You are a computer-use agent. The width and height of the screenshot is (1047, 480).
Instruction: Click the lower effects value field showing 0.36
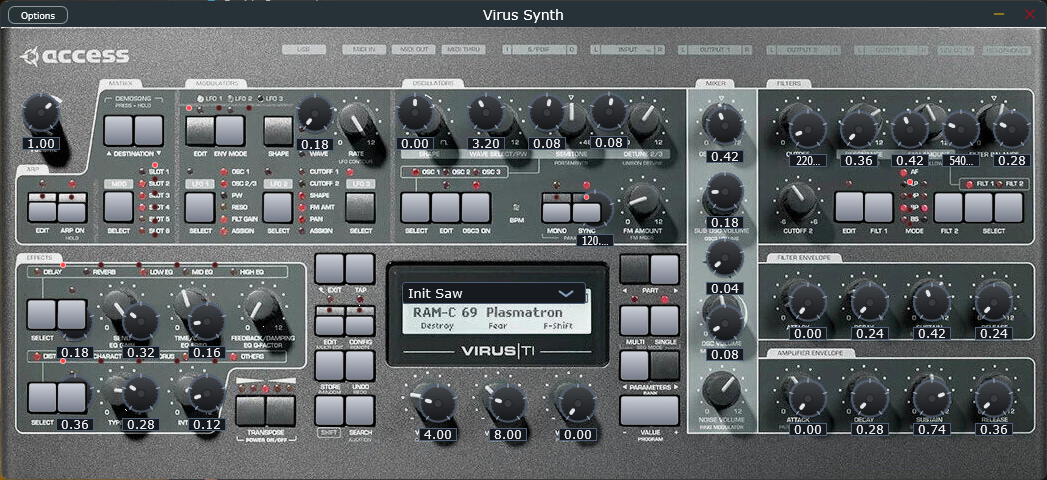pos(75,425)
